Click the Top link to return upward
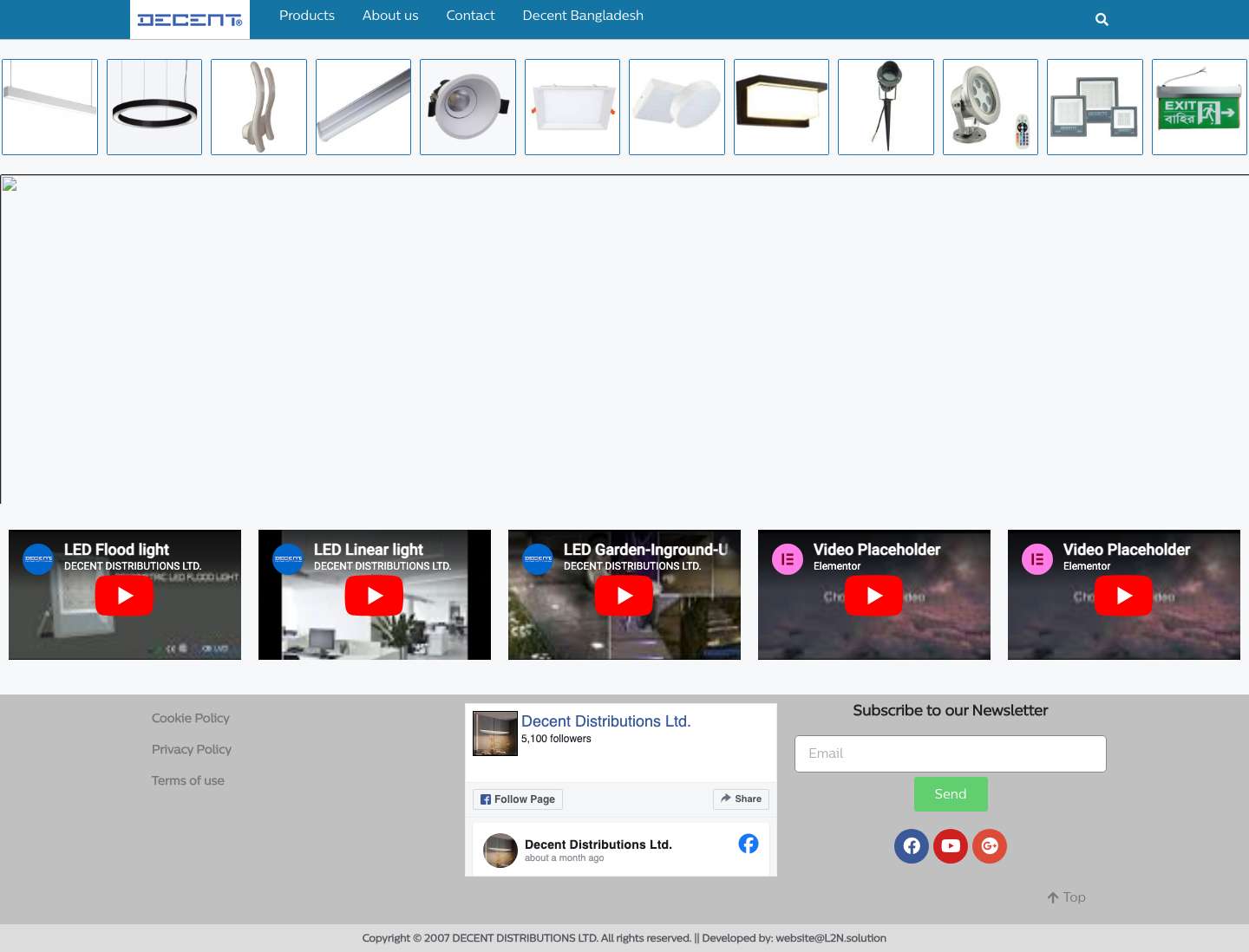 coord(1066,897)
